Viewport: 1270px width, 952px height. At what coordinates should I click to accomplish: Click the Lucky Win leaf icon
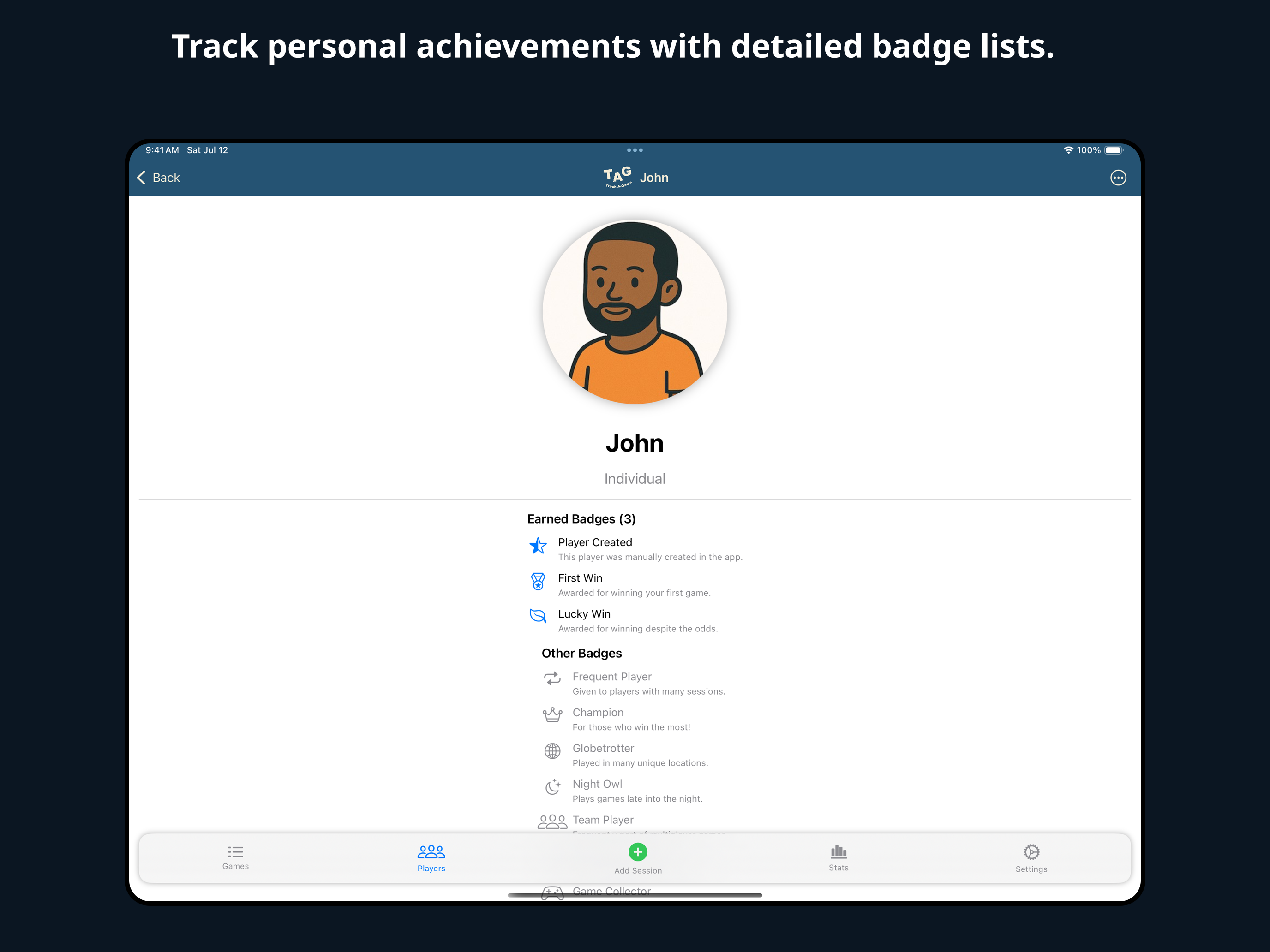tap(538, 616)
